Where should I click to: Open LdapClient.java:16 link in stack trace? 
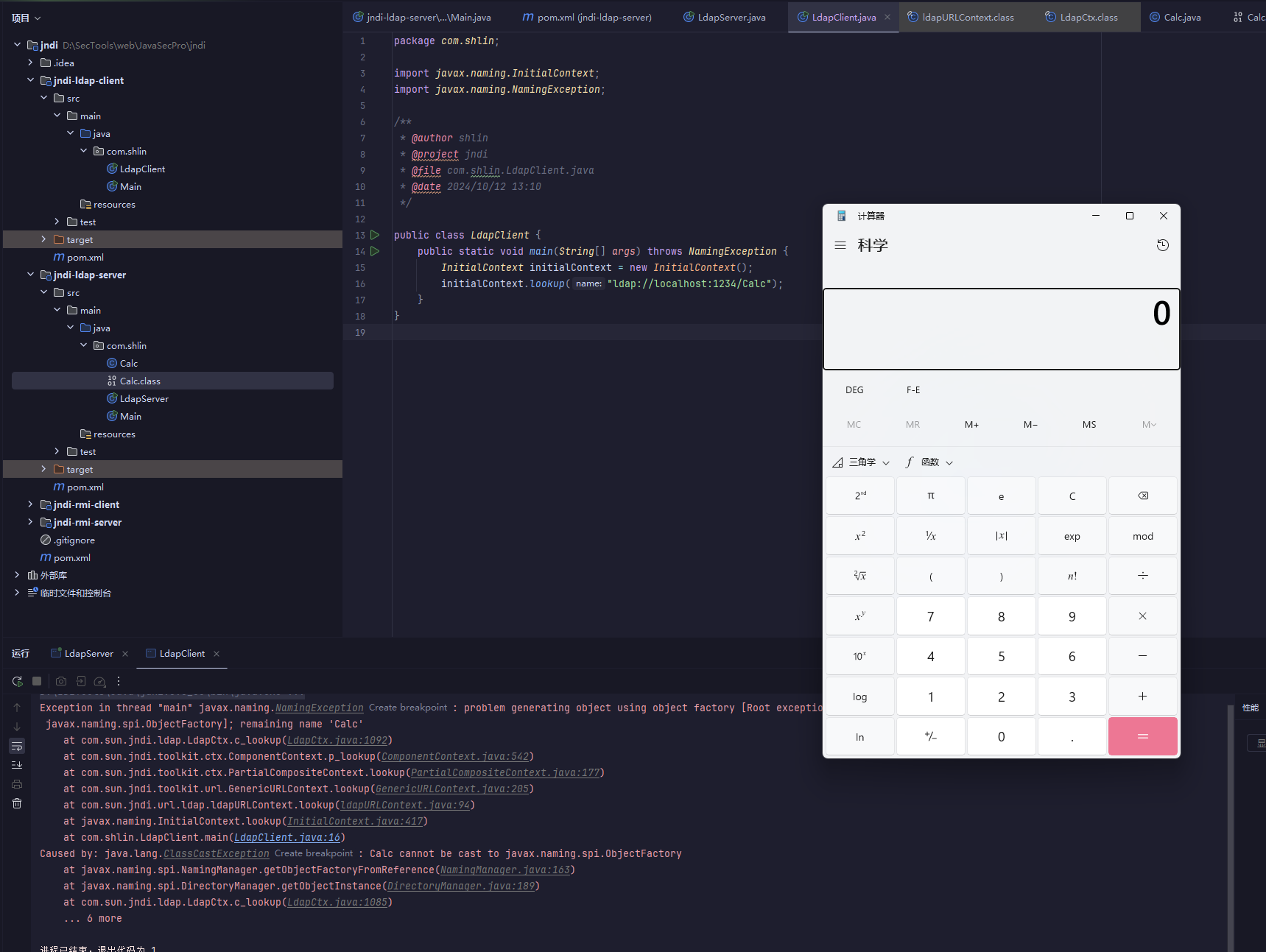tap(287, 838)
